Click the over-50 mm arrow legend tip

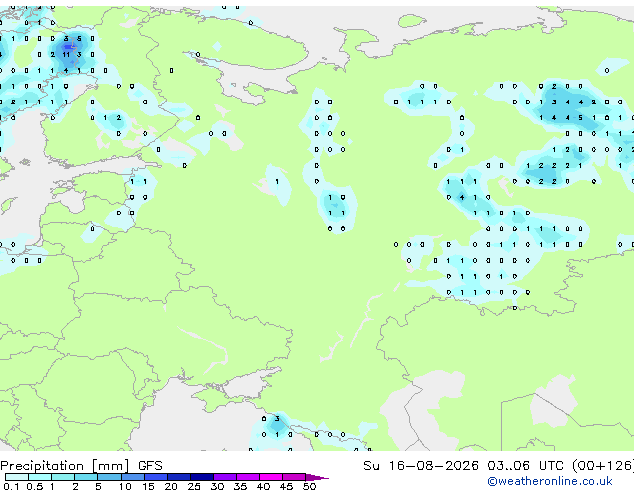(317, 477)
